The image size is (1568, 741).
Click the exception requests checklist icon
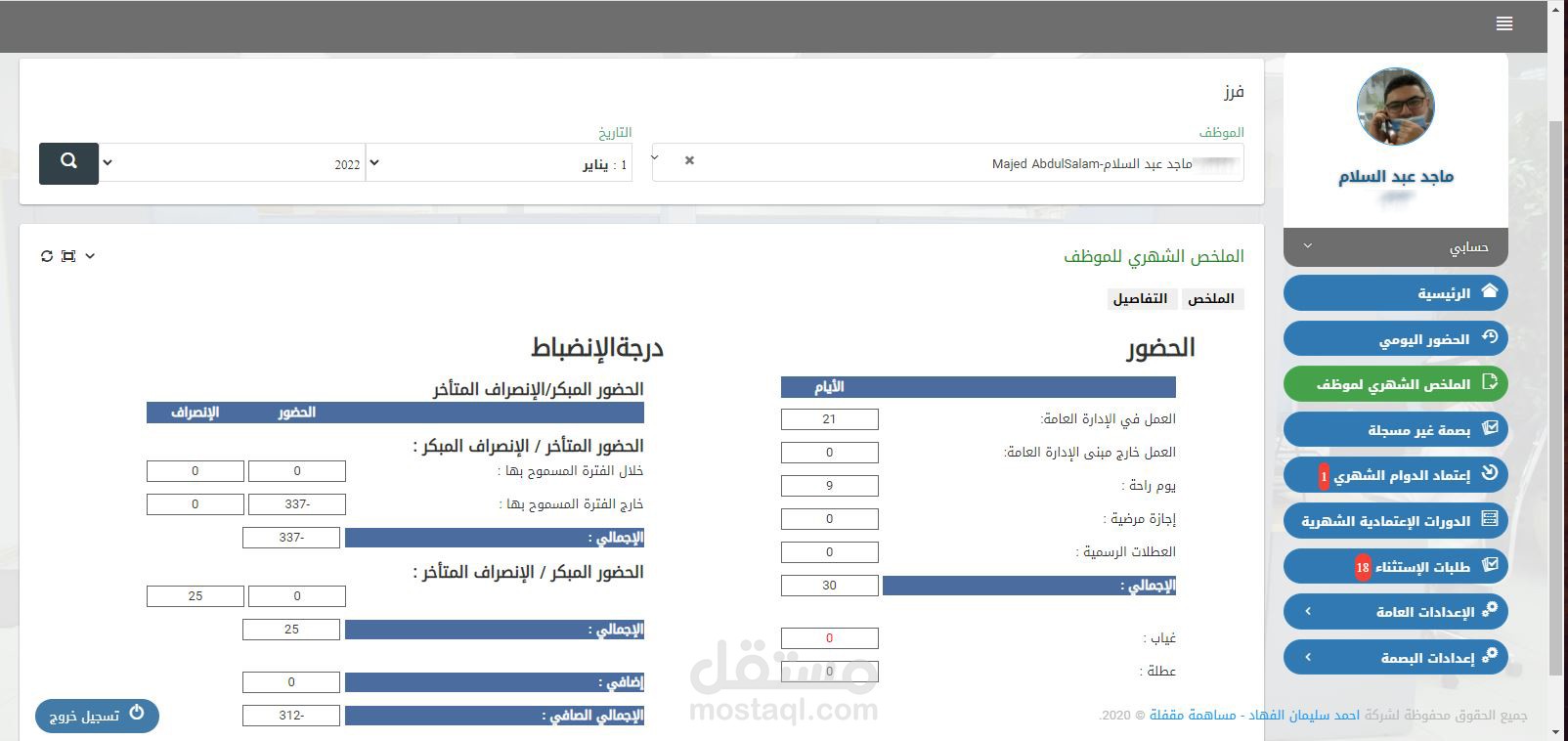pyautogui.click(x=1489, y=565)
